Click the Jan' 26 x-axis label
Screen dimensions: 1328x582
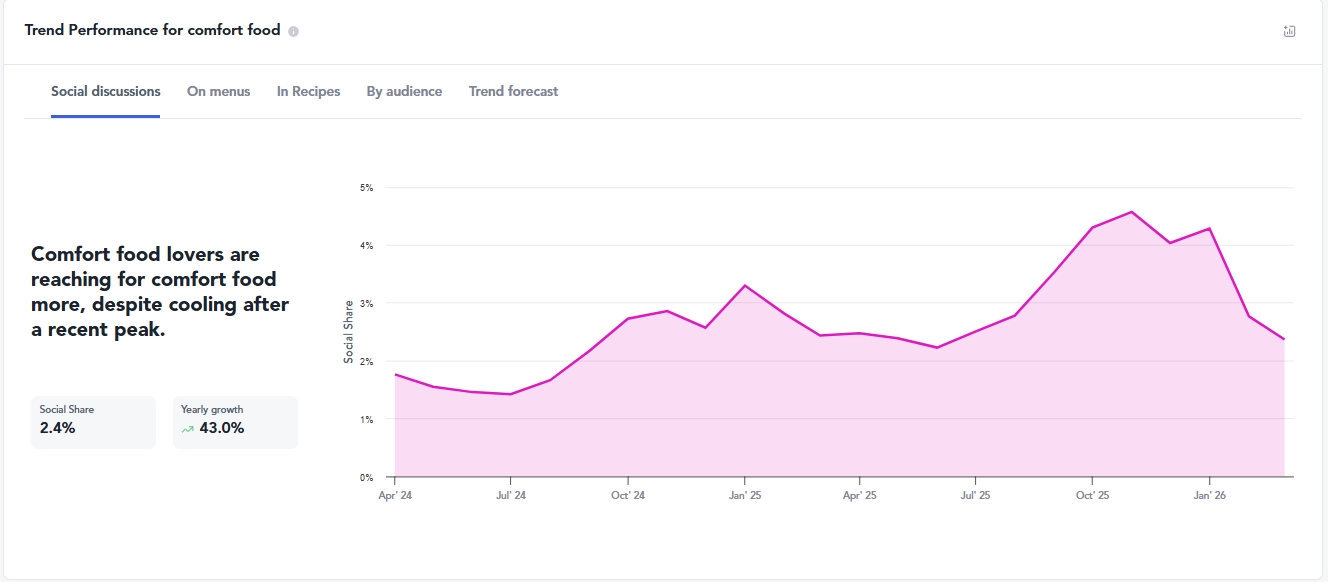click(x=1209, y=495)
